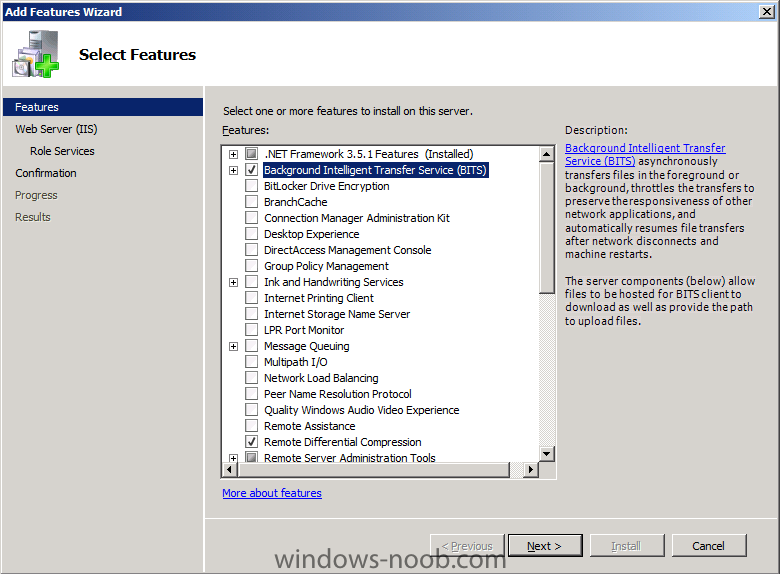Screen dimensions: 780x574
Task: Click the horizontal scroll right arrow
Action: 531,469
